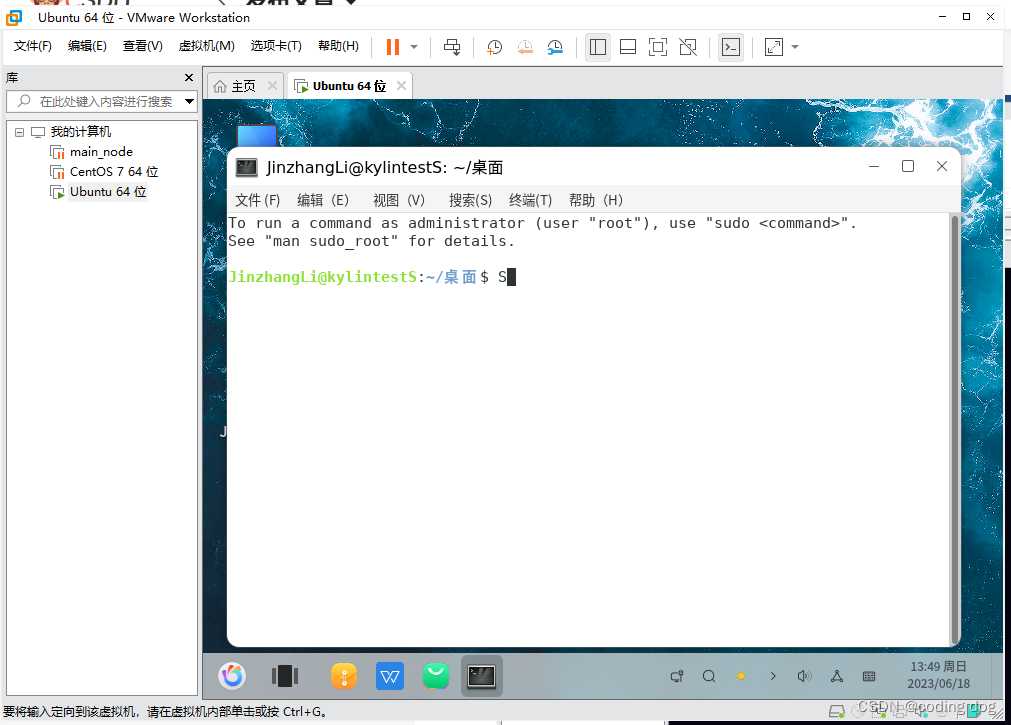Click the blue desktop icon behind the terminal

click(257, 135)
